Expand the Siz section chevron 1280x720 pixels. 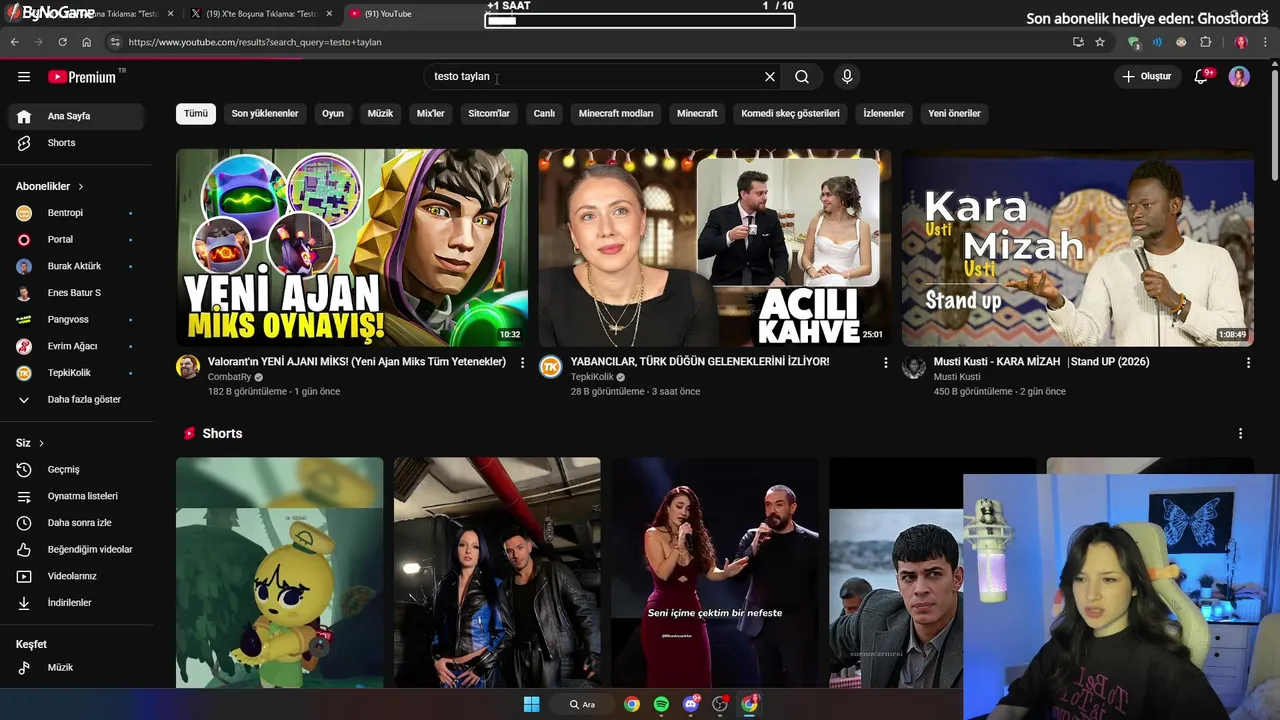click(x=41, y=443)
